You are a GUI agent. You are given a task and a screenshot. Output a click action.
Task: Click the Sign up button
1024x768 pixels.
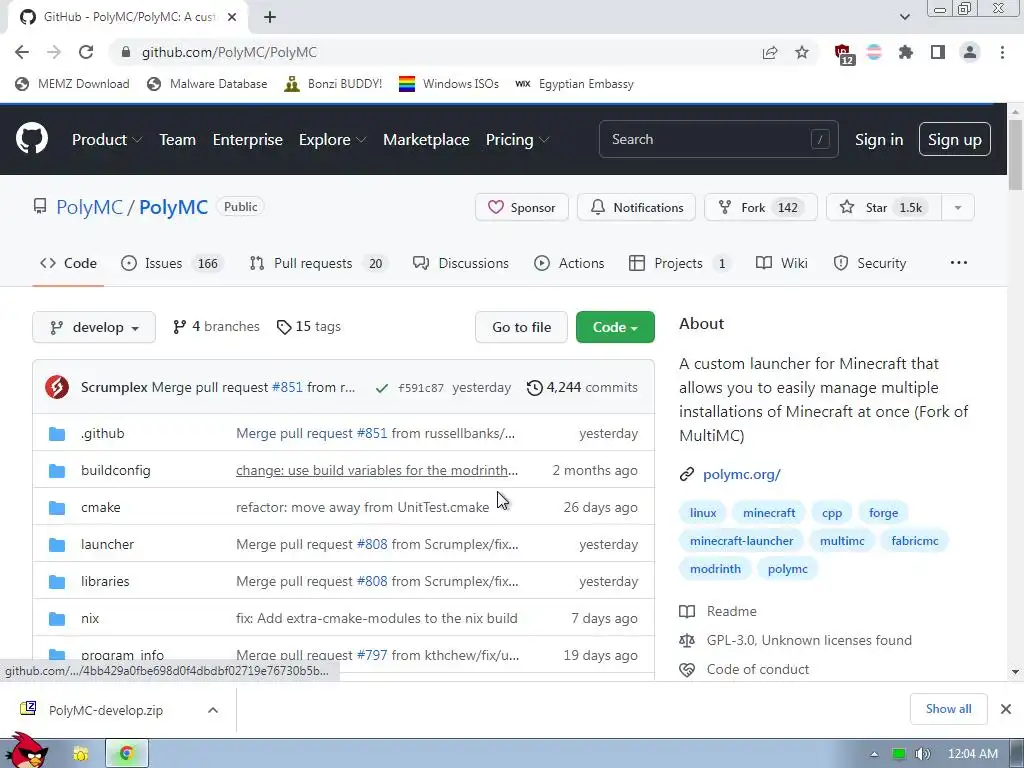tap(954, 139)
